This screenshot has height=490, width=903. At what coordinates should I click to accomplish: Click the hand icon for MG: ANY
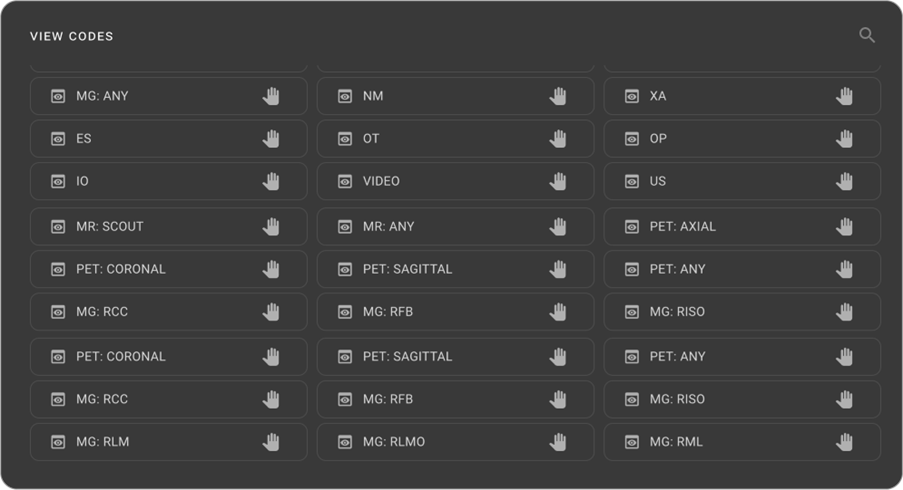(x=271, y=96)
